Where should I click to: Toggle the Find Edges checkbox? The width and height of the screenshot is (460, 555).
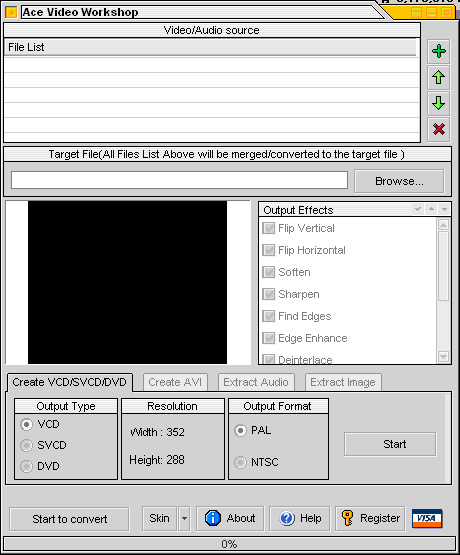click(x=269, y=316)
